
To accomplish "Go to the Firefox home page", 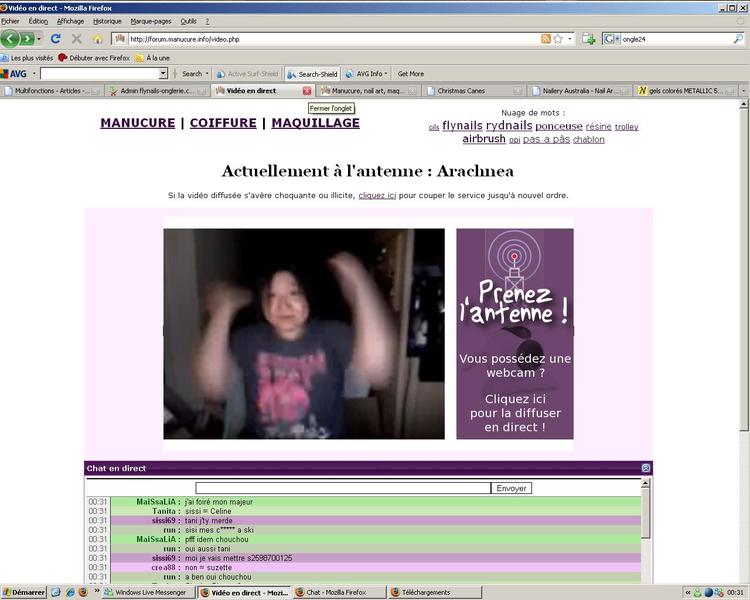I will 98,39.
